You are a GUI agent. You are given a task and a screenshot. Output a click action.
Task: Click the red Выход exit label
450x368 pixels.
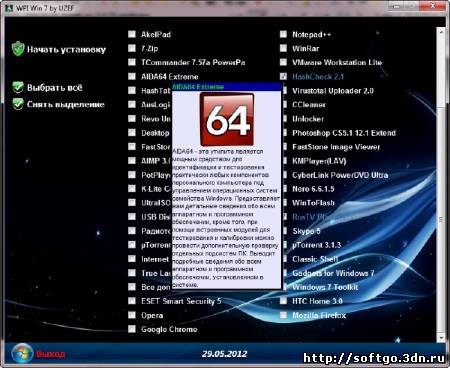51,354
